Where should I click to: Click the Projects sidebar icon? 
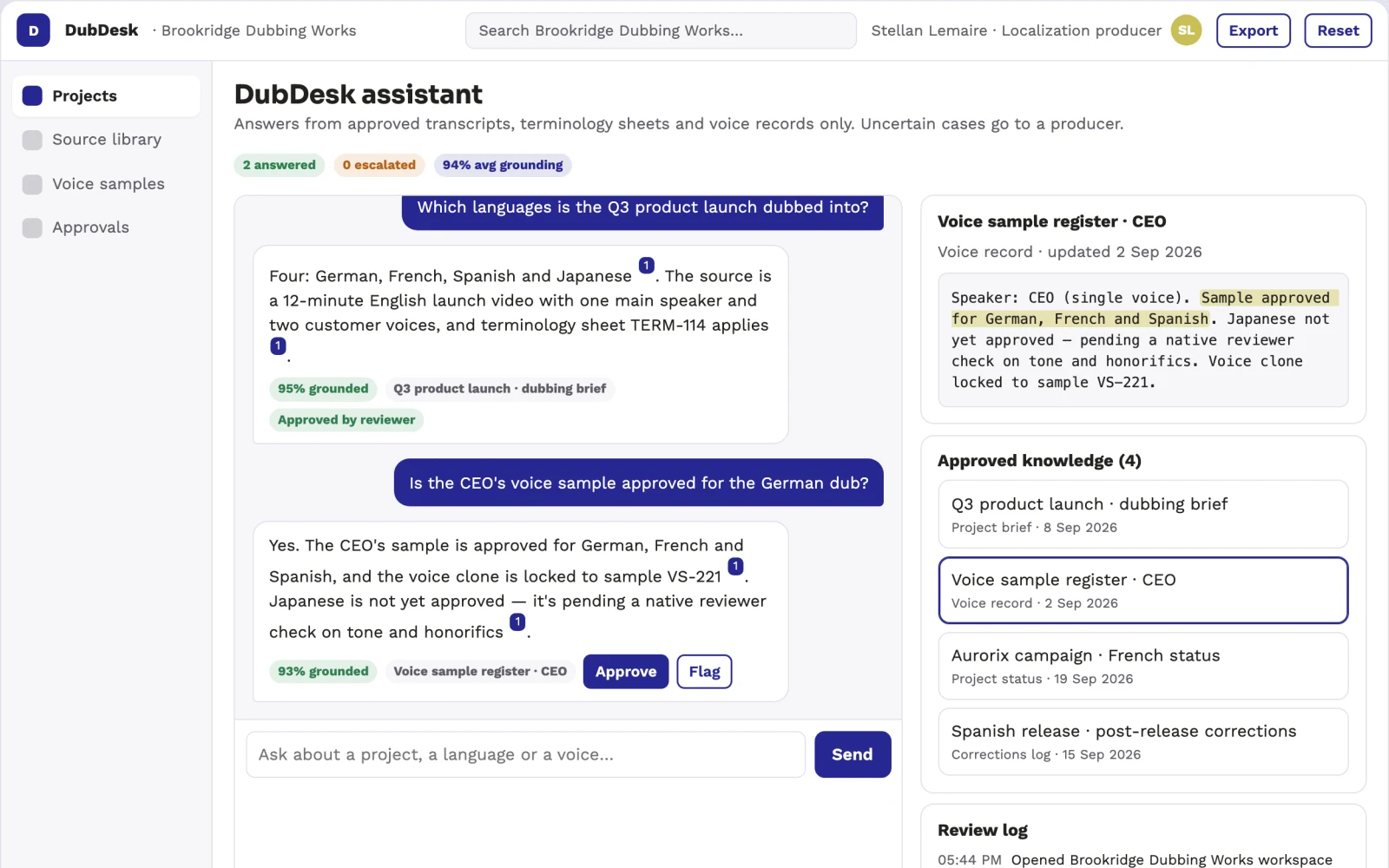click(32, 95)
